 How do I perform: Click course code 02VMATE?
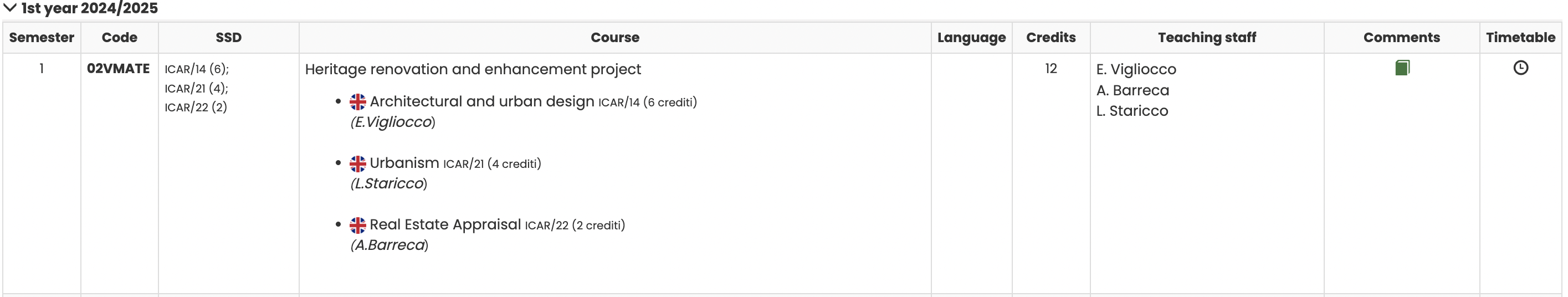click(118, 69)
